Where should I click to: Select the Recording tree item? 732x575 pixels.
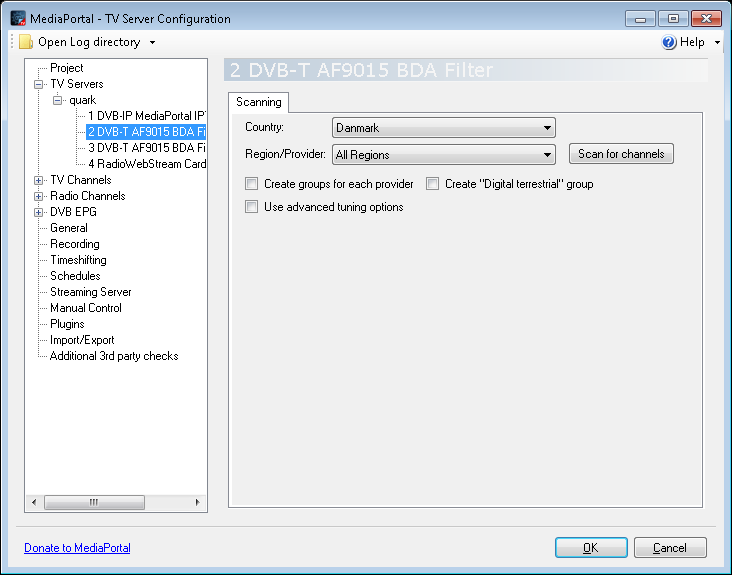(x=75, y=244)
